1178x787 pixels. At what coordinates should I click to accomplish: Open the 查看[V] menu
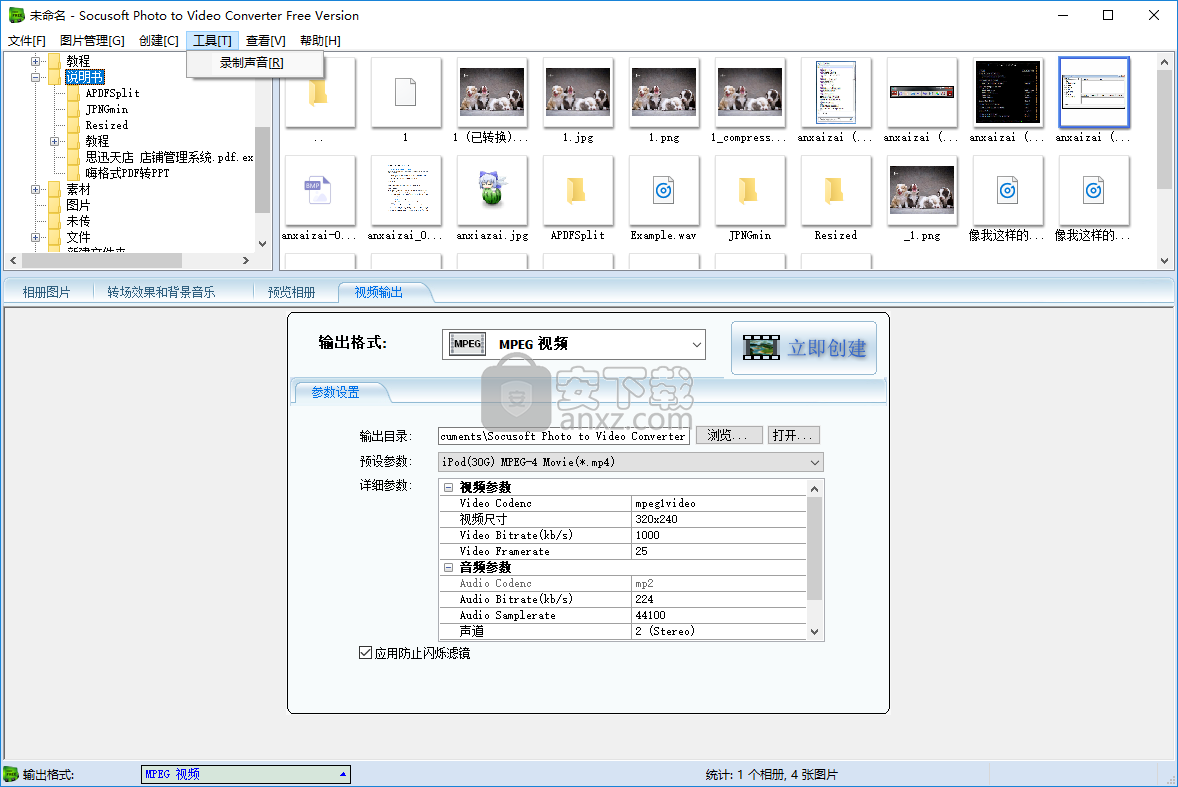pyautogui.click(x=265, y=41)
